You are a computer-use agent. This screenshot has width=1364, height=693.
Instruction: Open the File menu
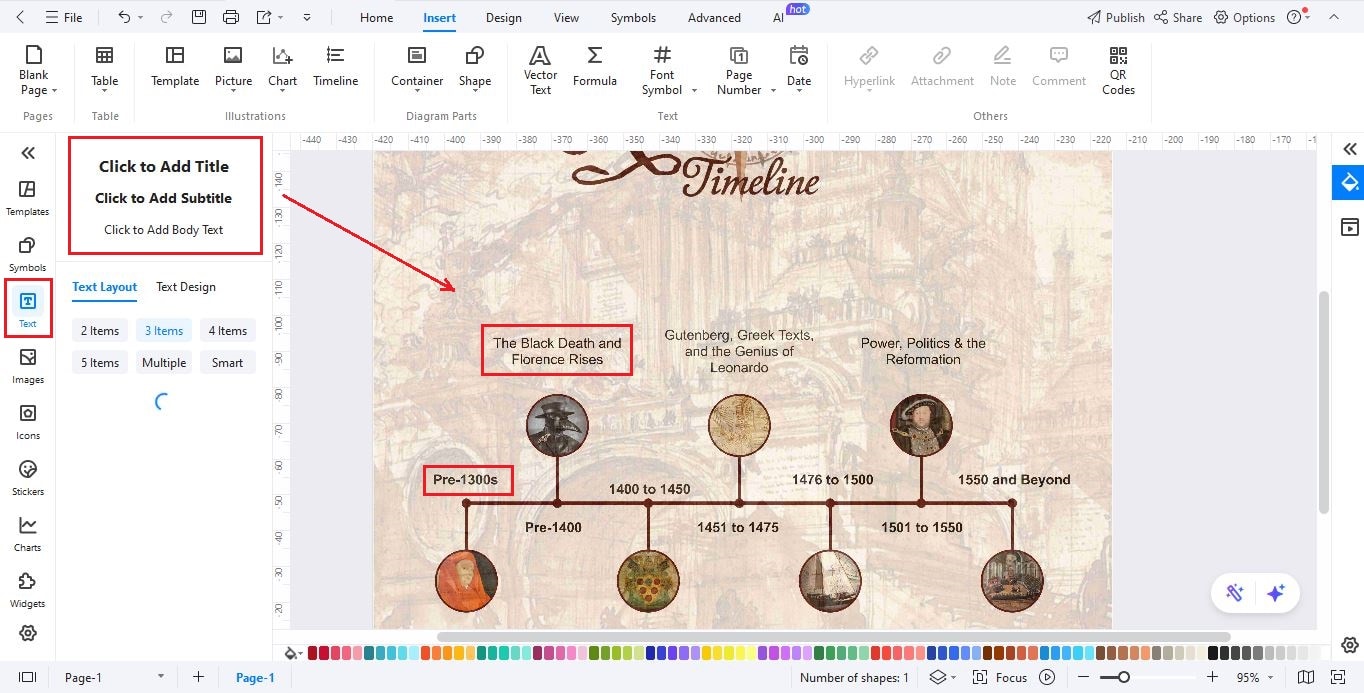pos(65,17)
